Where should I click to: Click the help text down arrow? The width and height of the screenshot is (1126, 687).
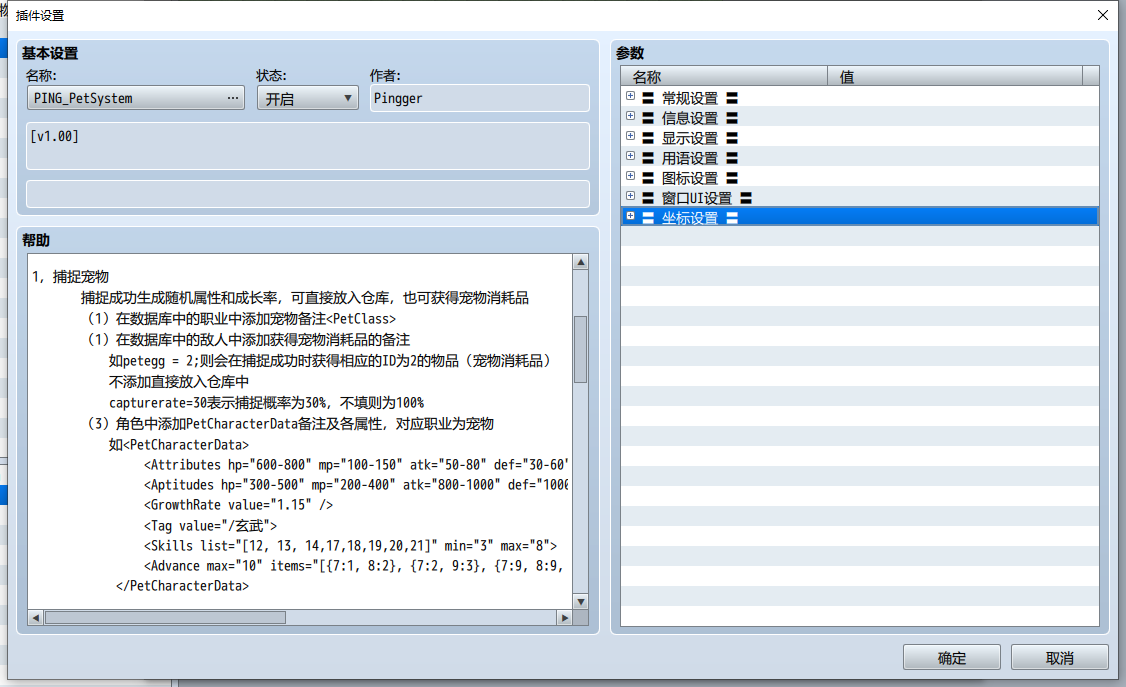[x=581, y=602]
